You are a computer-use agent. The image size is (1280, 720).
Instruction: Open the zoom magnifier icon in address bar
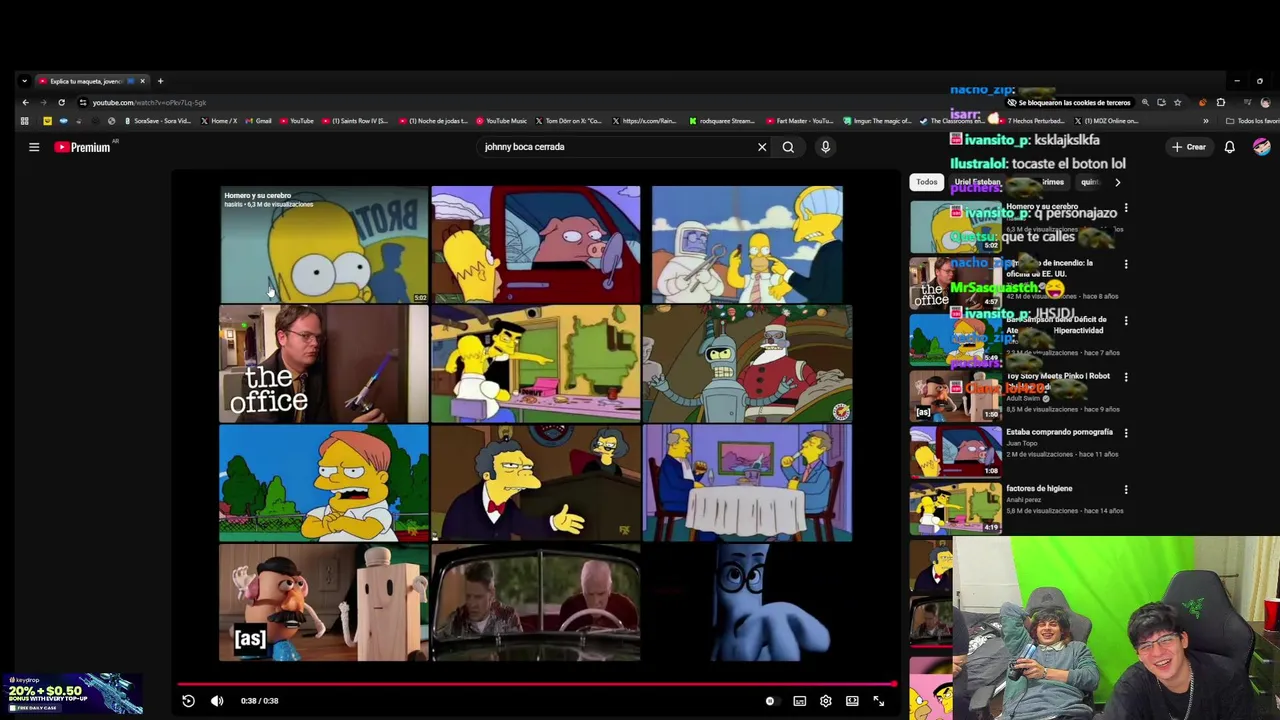(1145, 102)
